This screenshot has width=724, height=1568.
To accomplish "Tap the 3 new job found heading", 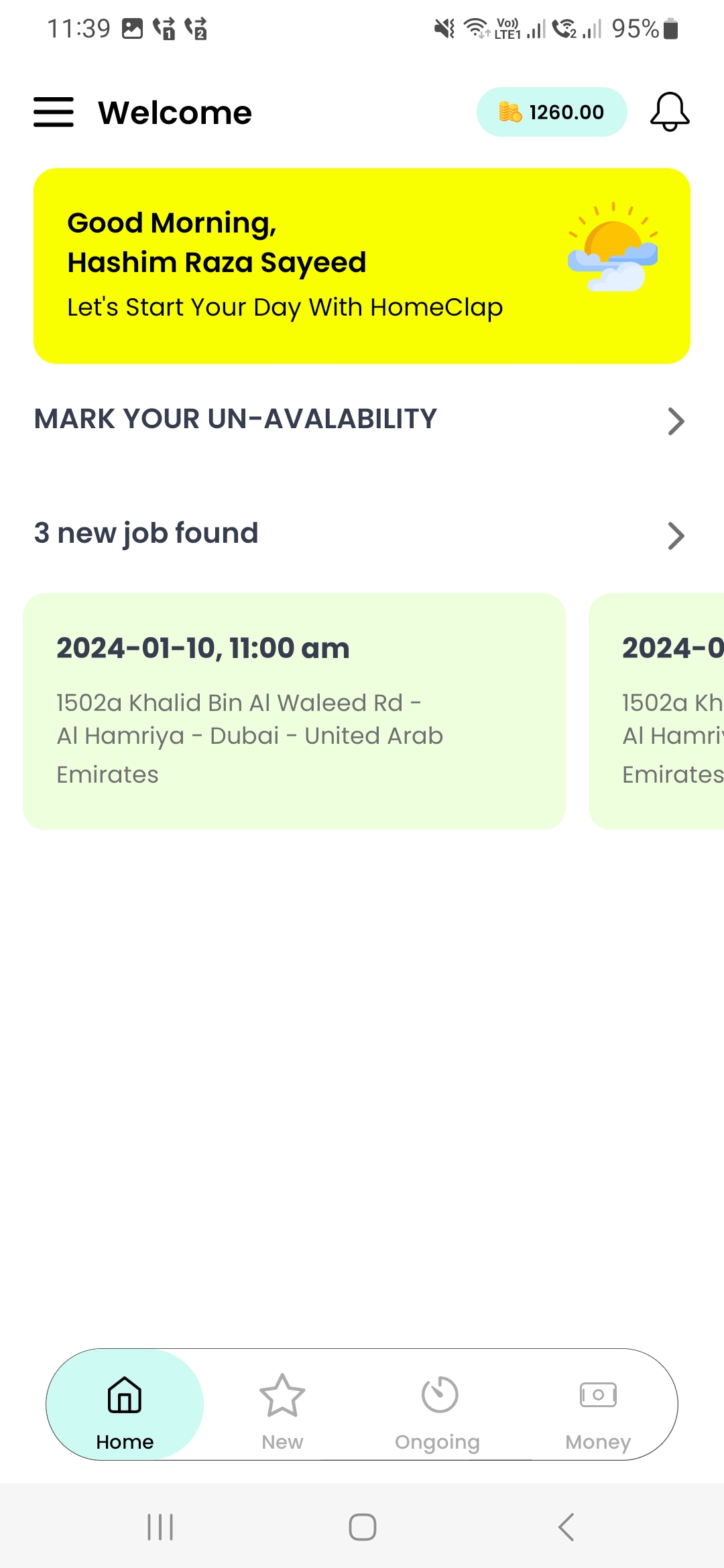I will click(x=146, y=533).
